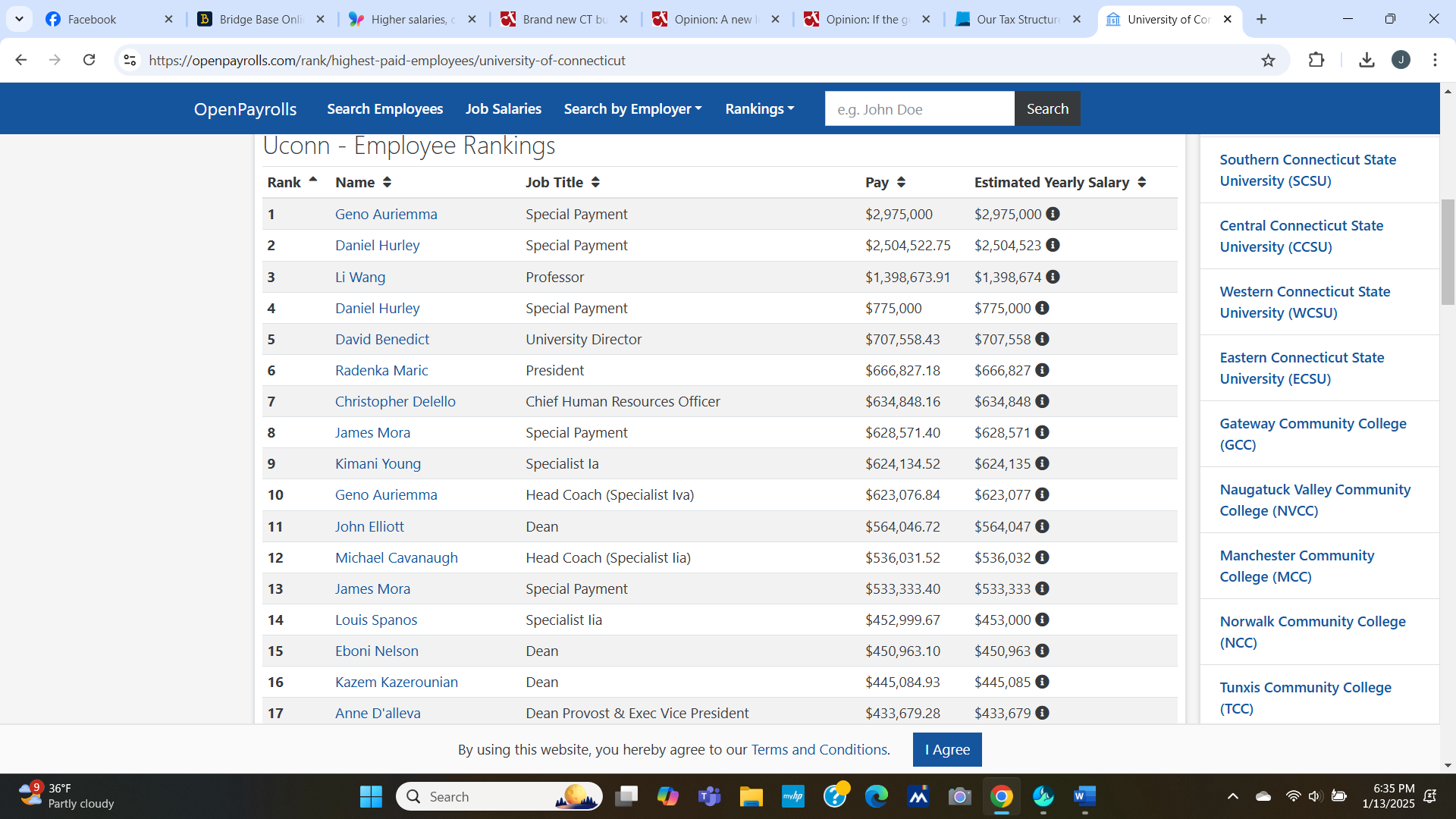Expand the Search by Employer dropdown
This screenshot has height=819, width=1456.
click(632, 108)
